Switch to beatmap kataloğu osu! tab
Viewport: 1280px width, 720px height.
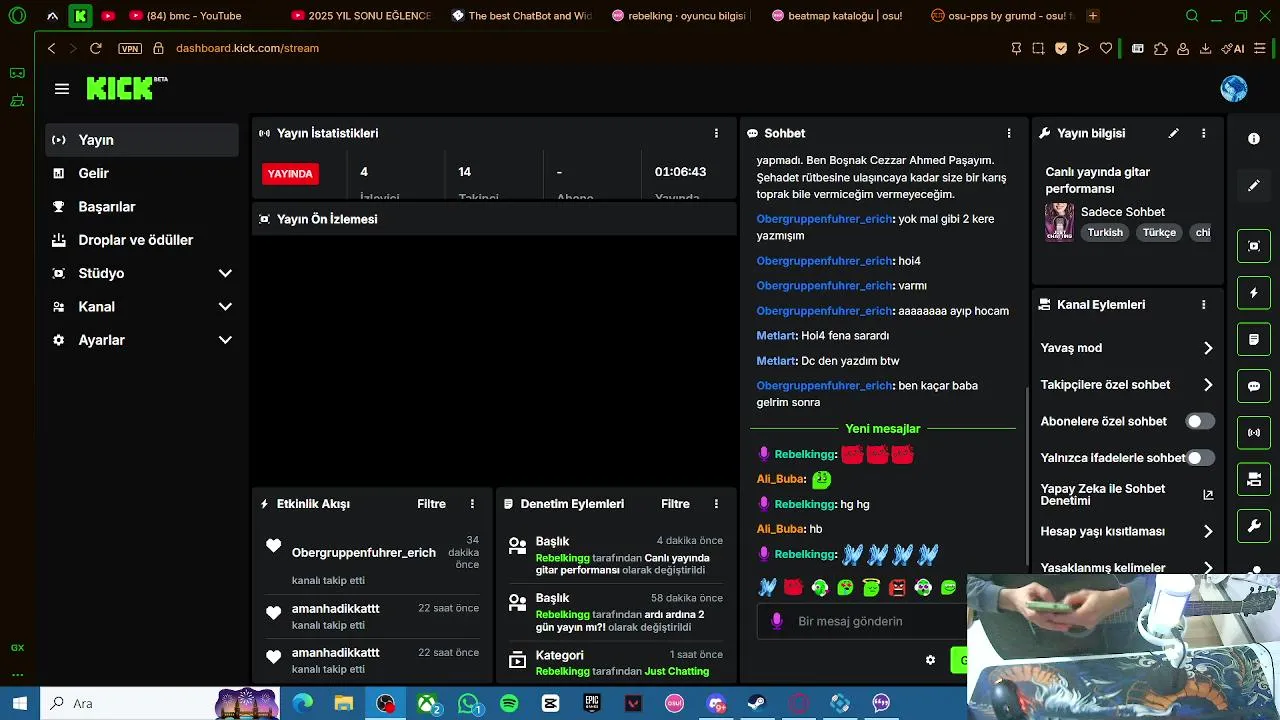pos(836,16)
